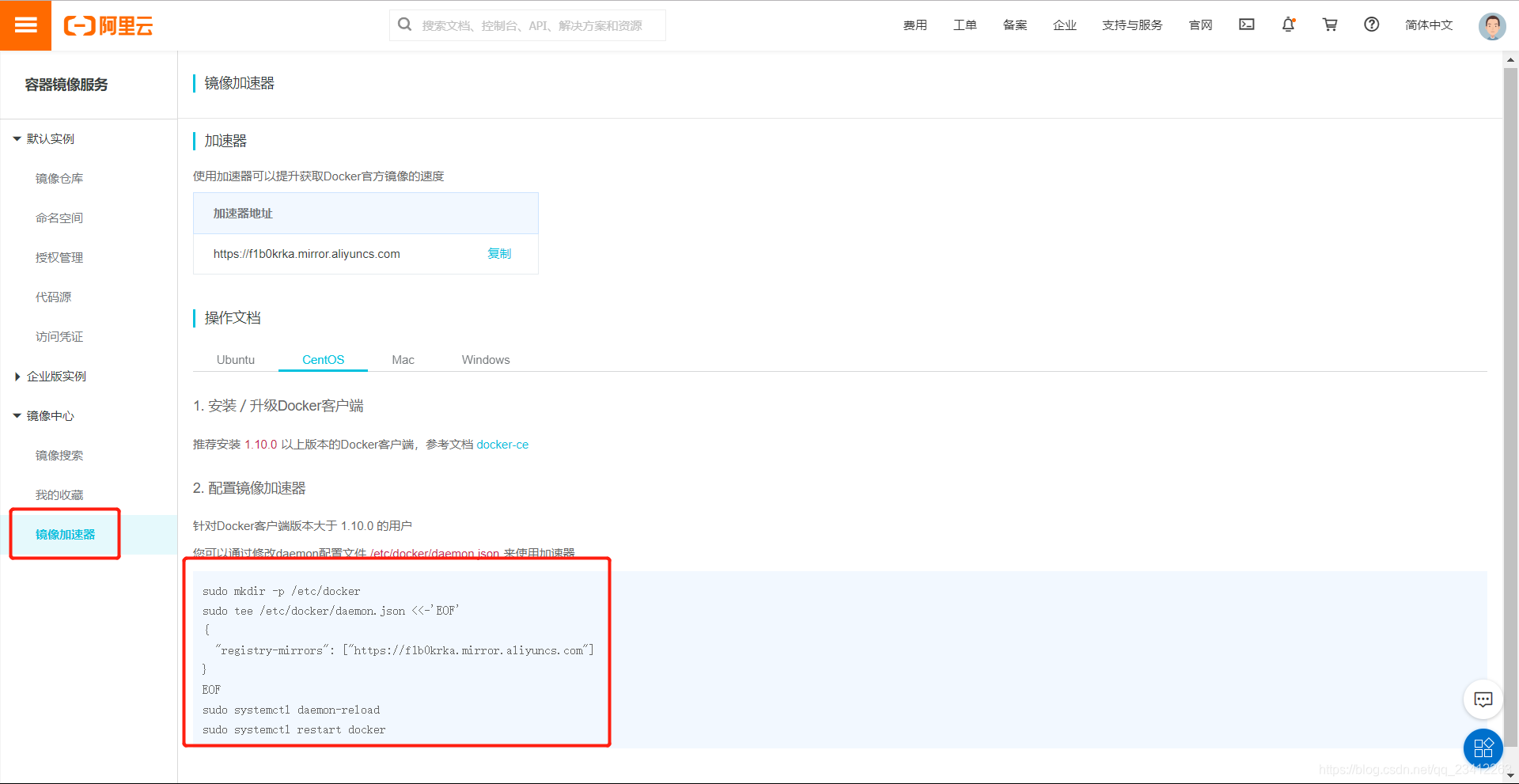Switch to the Mac tab
This screenshot has width=1519, height=784.
403,359
